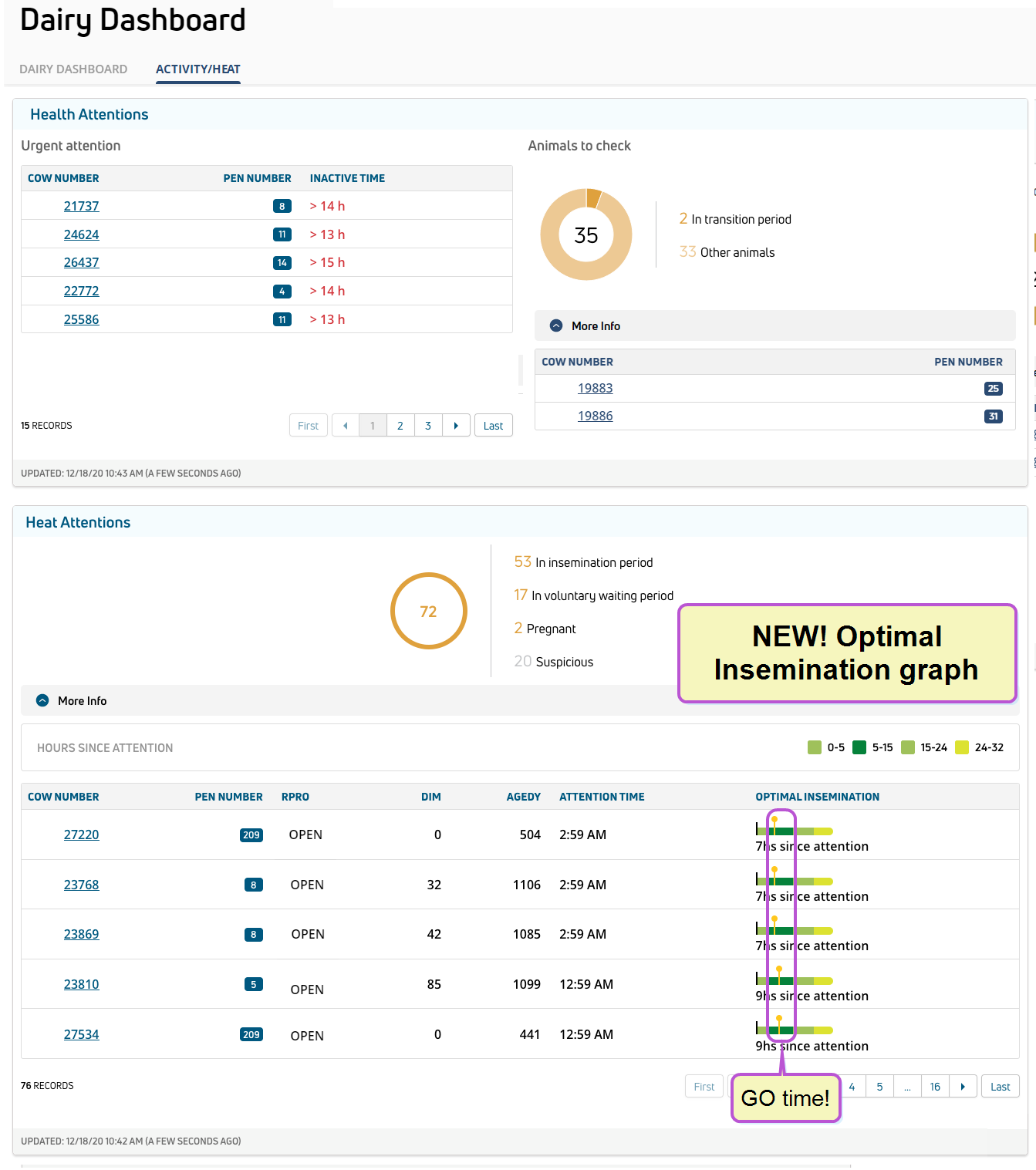Select the Activity/Heat tab

click(x=198, y=69)
